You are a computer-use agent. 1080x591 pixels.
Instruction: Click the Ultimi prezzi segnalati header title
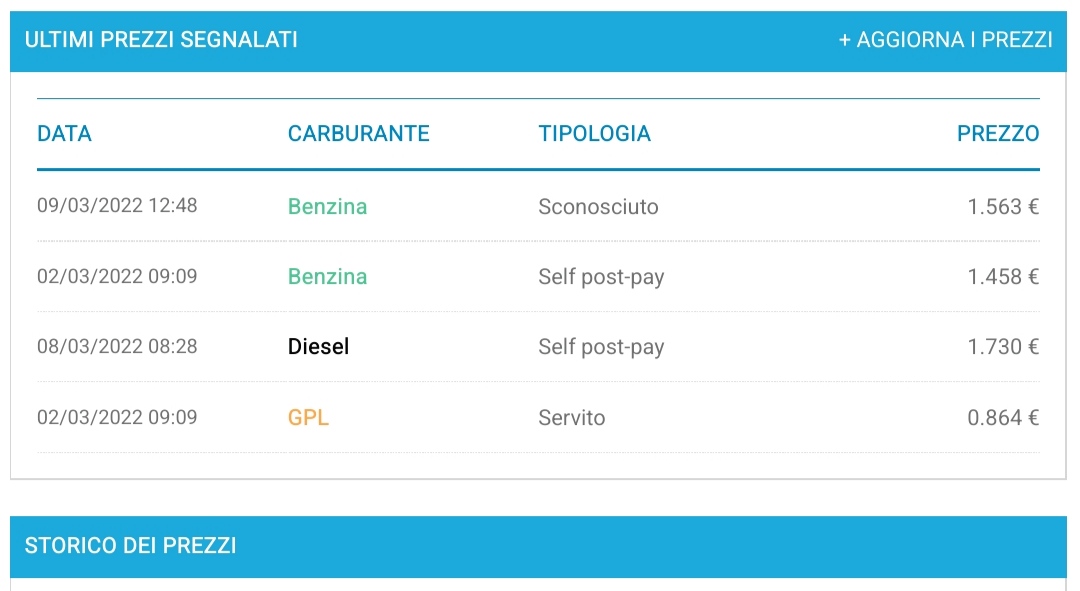(x=161, y=40)
